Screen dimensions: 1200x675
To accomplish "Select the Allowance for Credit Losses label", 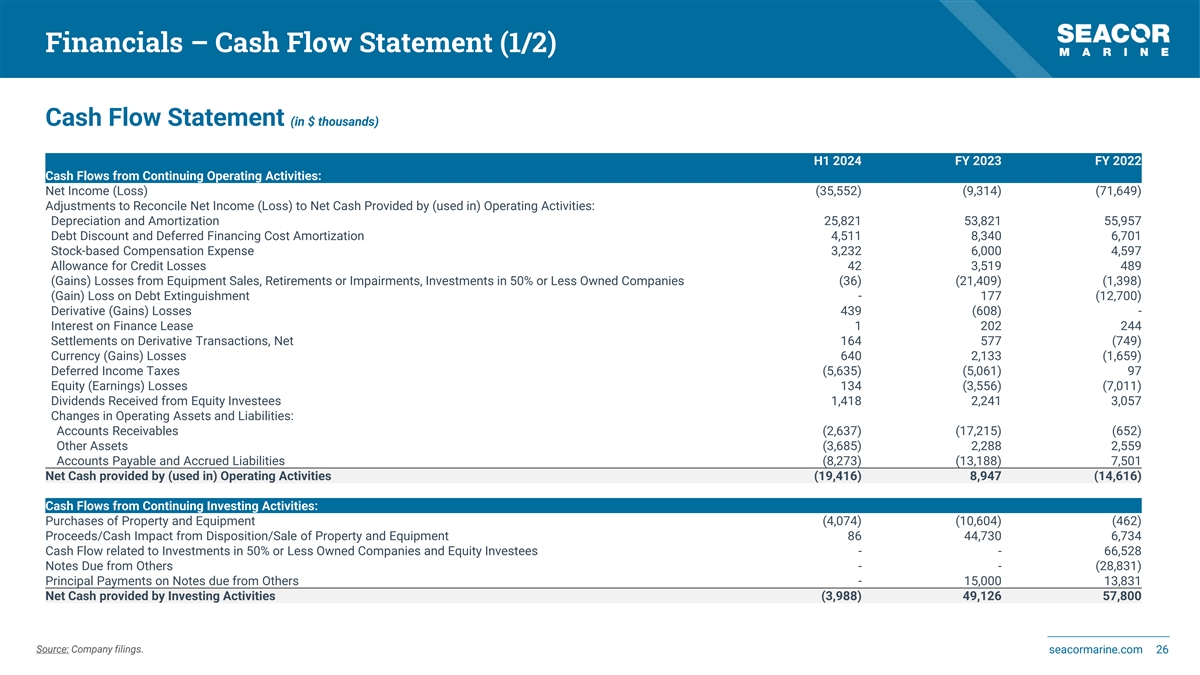I will click(128, 266).
